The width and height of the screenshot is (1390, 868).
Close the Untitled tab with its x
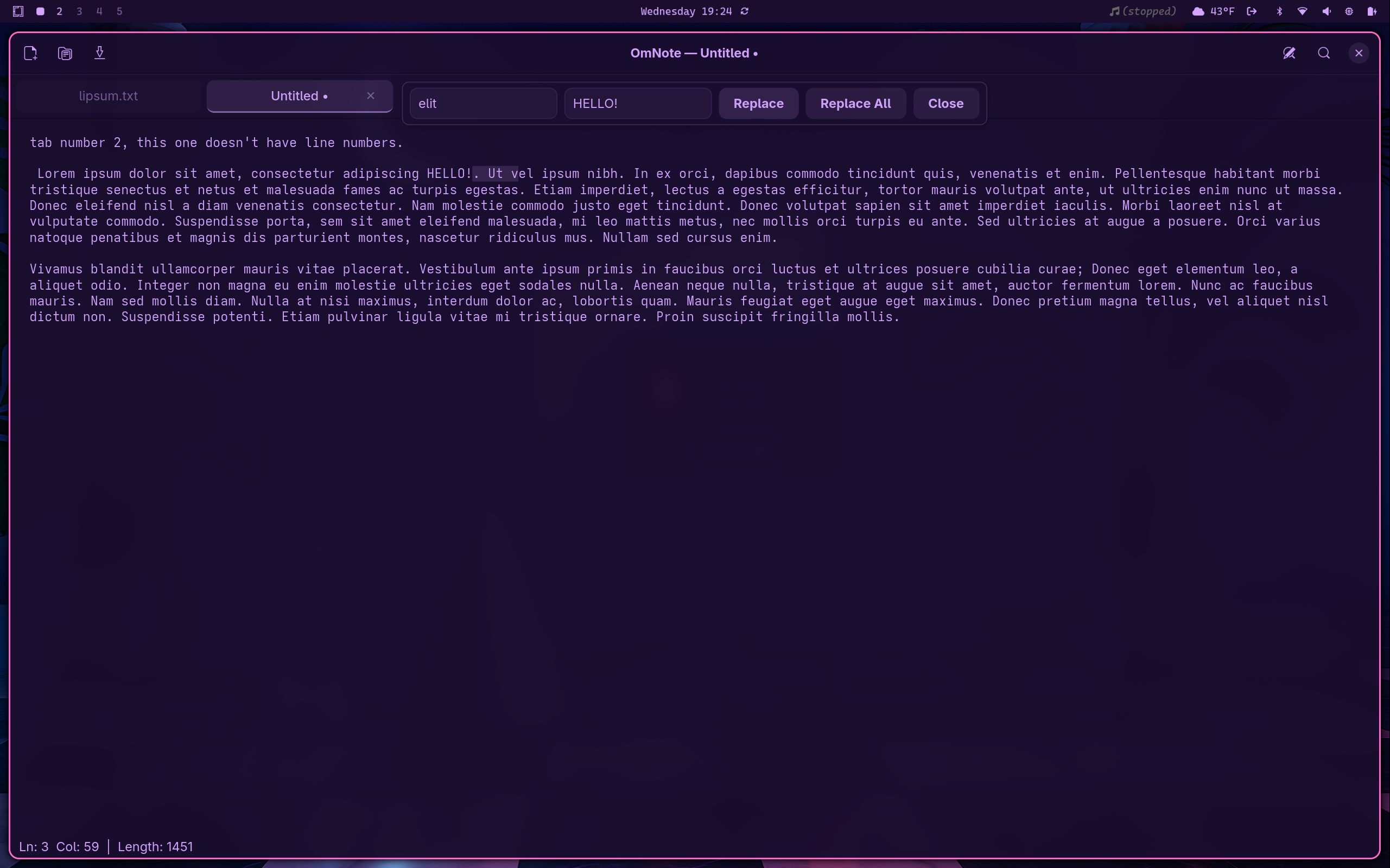[x=371, y=96]
